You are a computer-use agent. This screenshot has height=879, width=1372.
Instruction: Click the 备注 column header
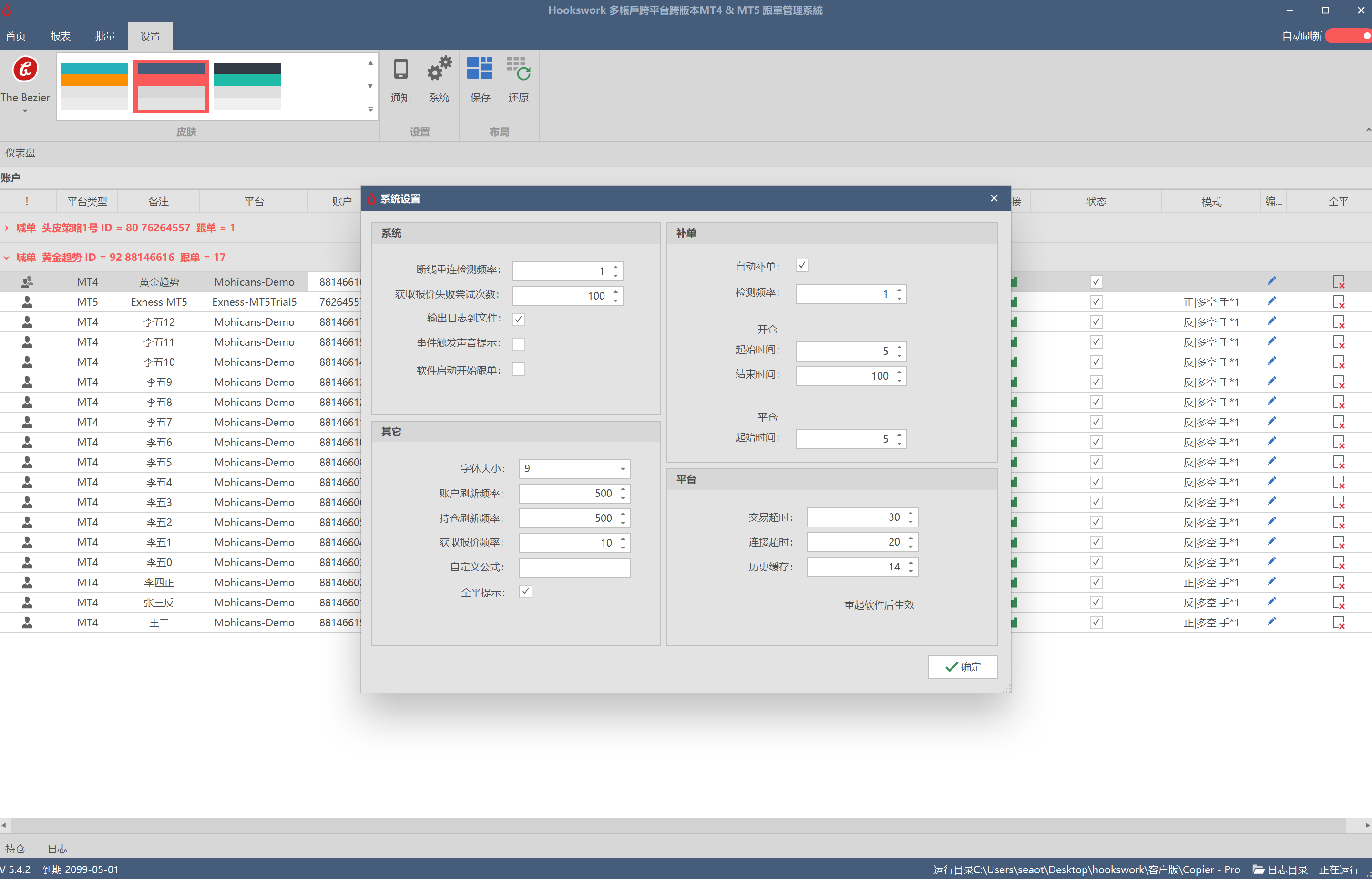pos(159,201)
